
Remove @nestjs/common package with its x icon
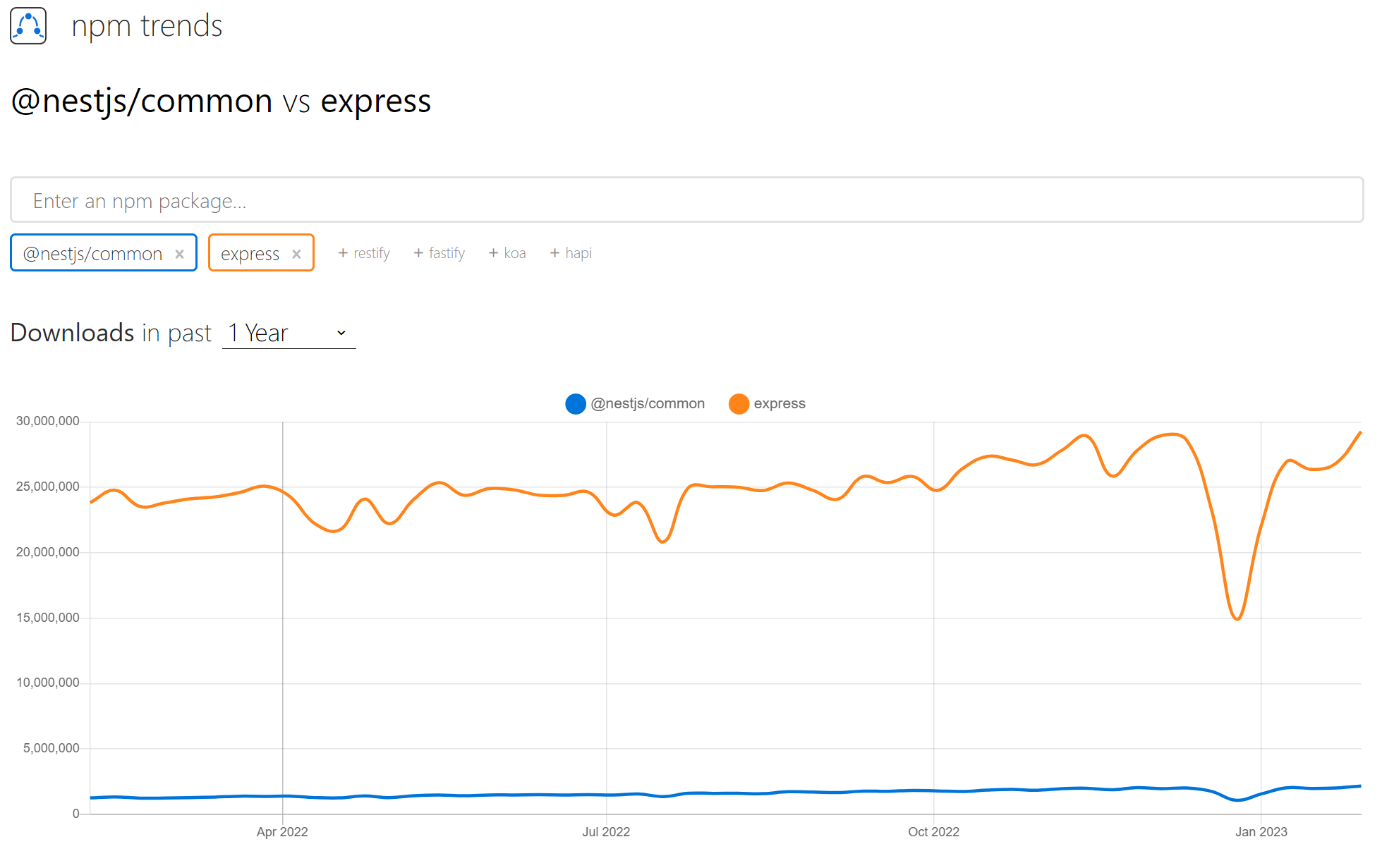click(180, 254)
